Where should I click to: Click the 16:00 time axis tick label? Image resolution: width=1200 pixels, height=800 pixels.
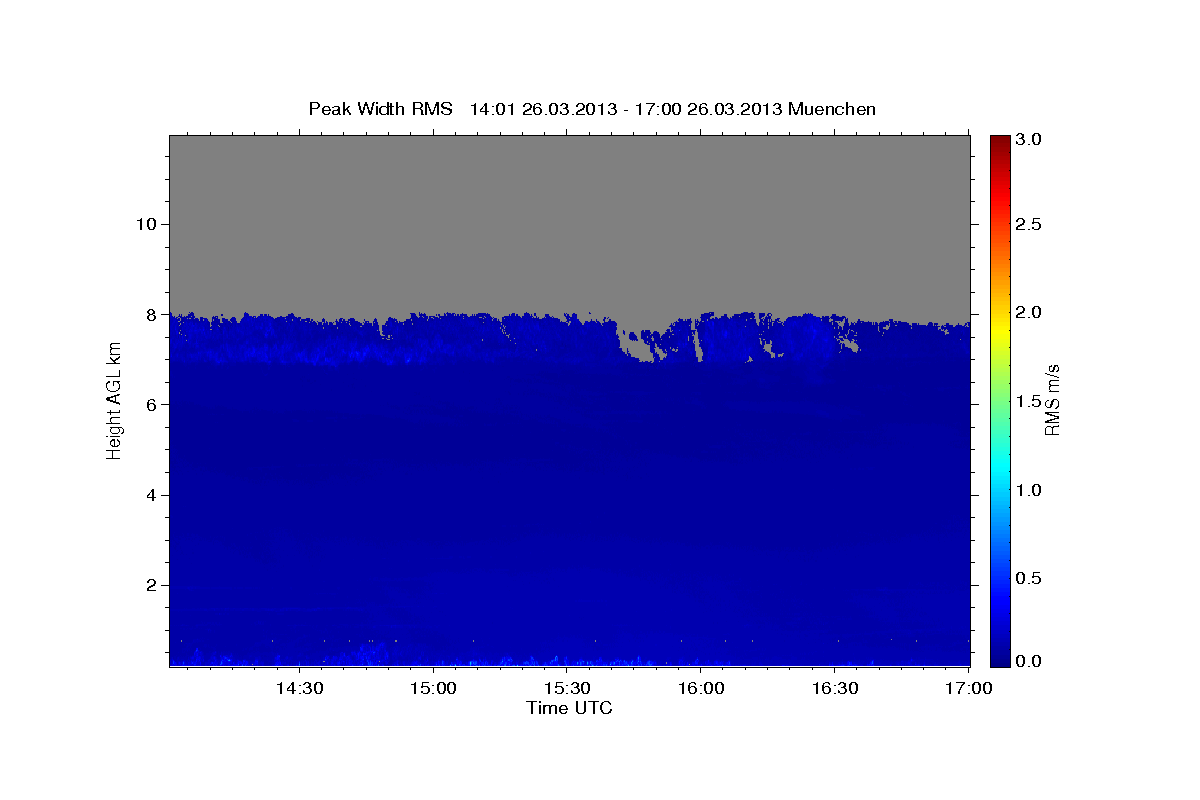700,689
